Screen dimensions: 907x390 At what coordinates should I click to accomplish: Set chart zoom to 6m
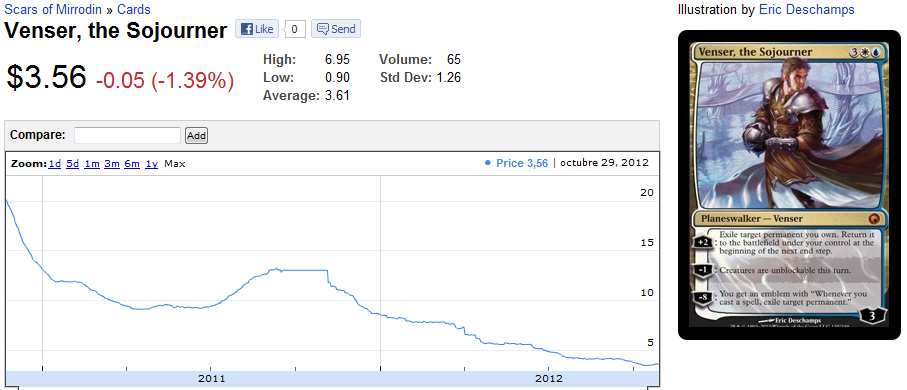tap(132, 164)
